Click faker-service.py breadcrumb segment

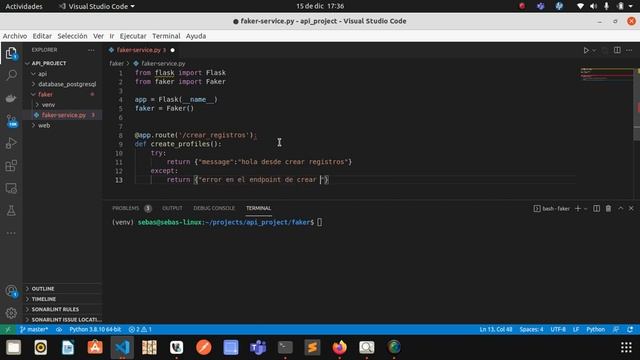[x=160, y=64]
